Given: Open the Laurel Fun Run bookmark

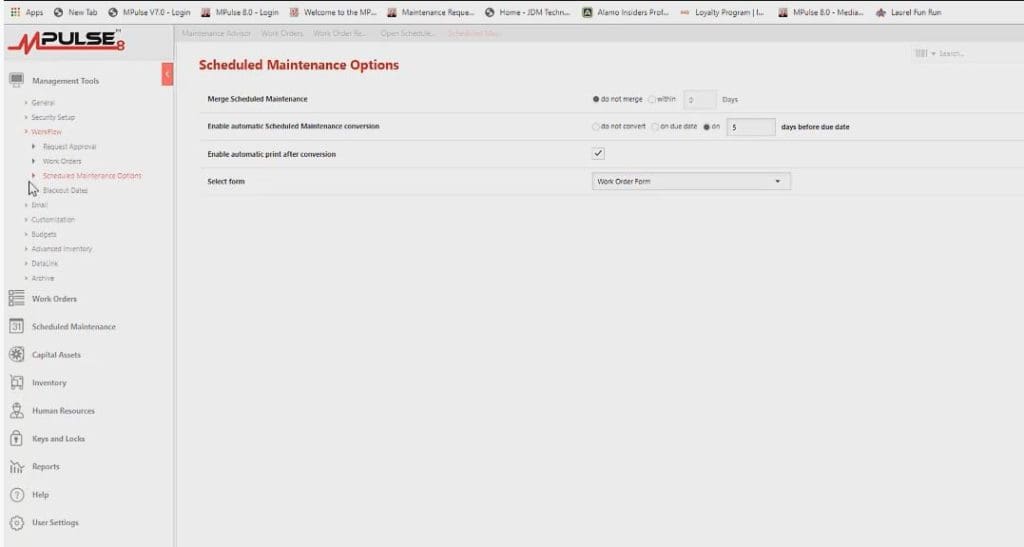Looking at the screenshot, I should [908, 12].
